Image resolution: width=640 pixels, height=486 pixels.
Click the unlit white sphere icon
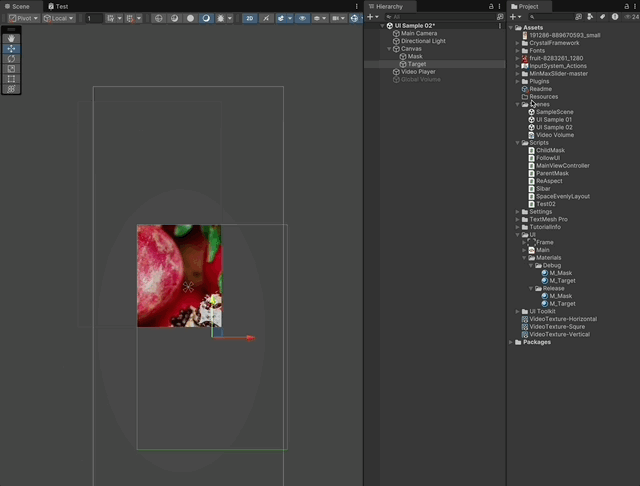(x=190, y=18)
